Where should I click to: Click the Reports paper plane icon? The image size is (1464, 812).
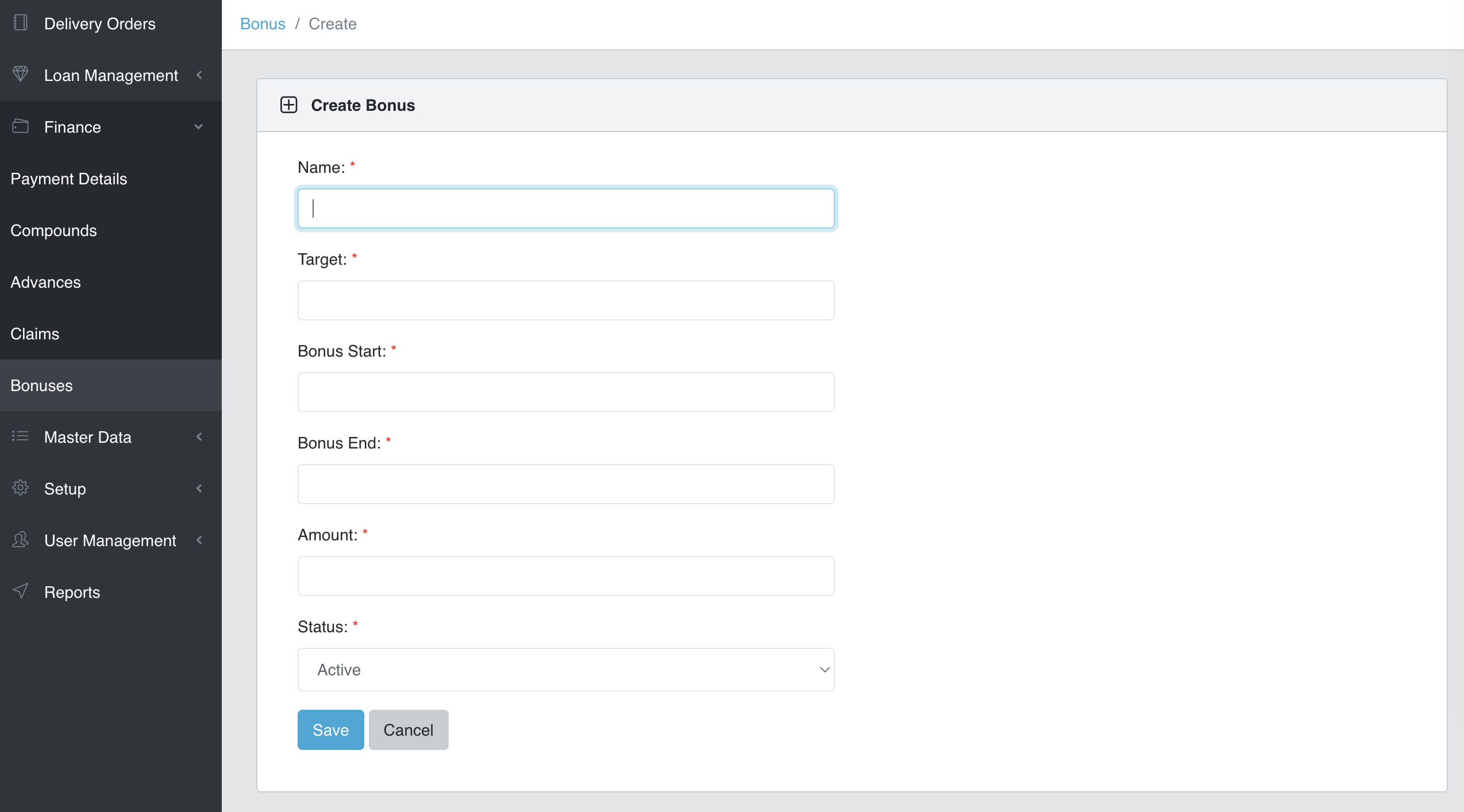click(21, 591)
